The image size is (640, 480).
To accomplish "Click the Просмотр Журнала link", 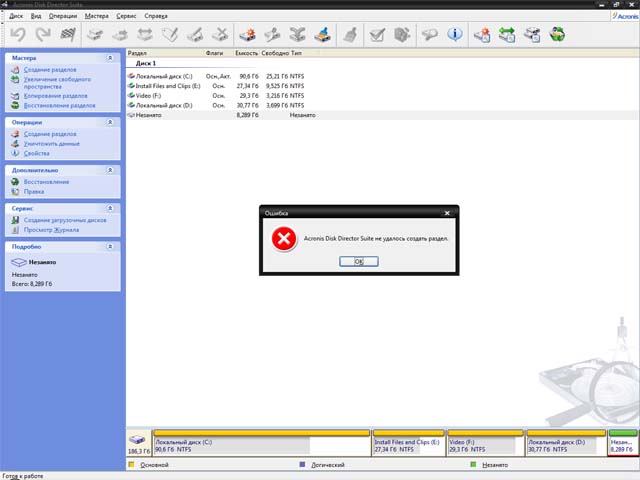I will [51, 230].
